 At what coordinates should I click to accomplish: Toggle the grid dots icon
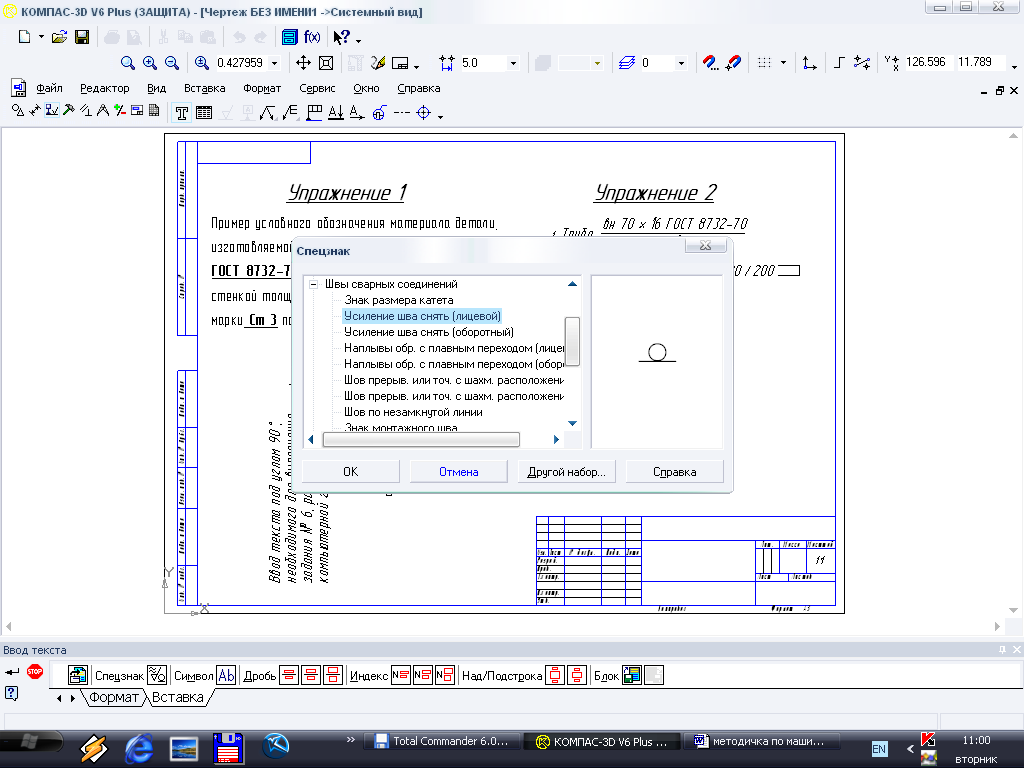pos(764,63)
